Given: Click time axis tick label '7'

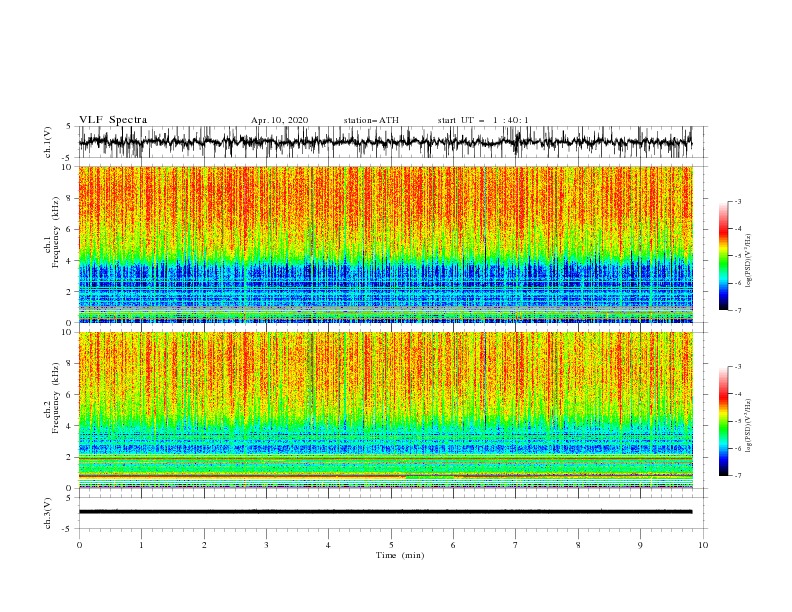Looking at the screenshot, I should coord(516,545).
